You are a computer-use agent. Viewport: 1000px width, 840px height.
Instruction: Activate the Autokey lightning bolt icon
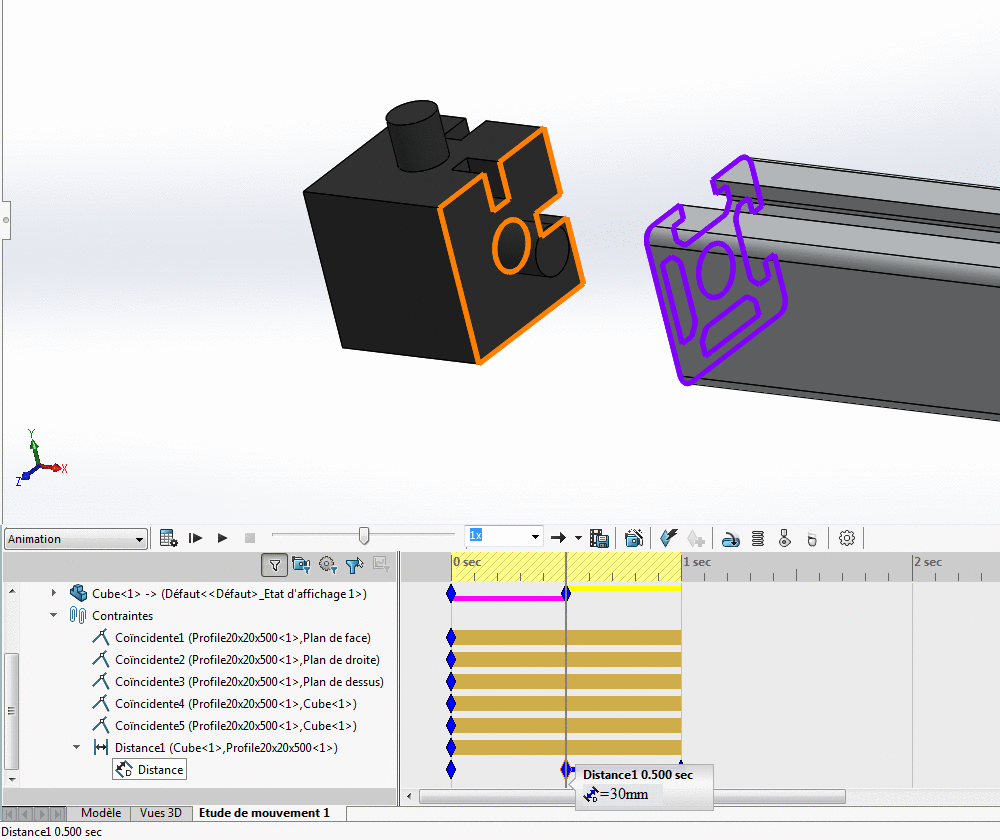669,538
